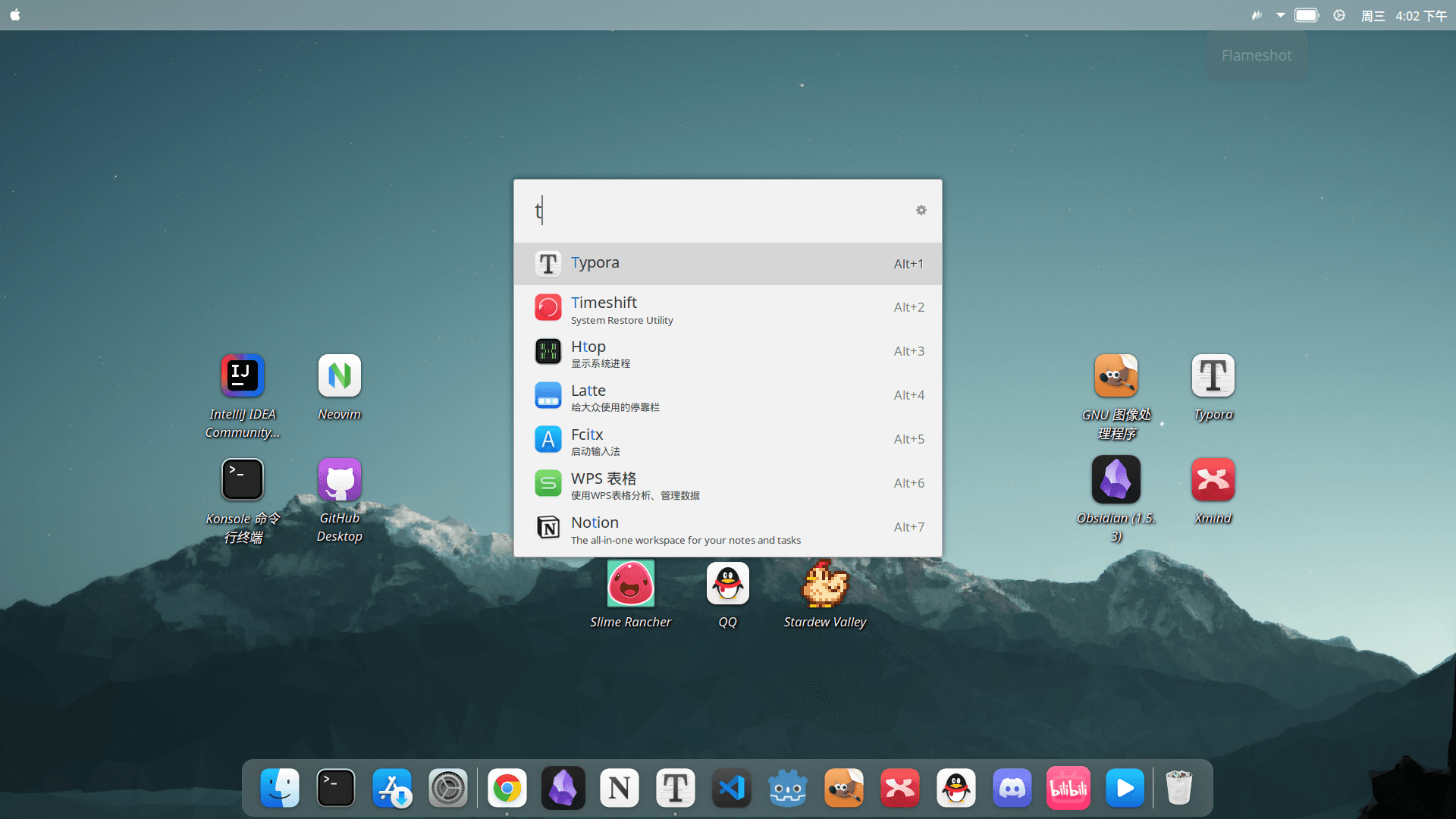Image resolution: width=1456 pixels, height=819 pixels.
Task: Launch Latte from the results list
Action: pos(728,396)
